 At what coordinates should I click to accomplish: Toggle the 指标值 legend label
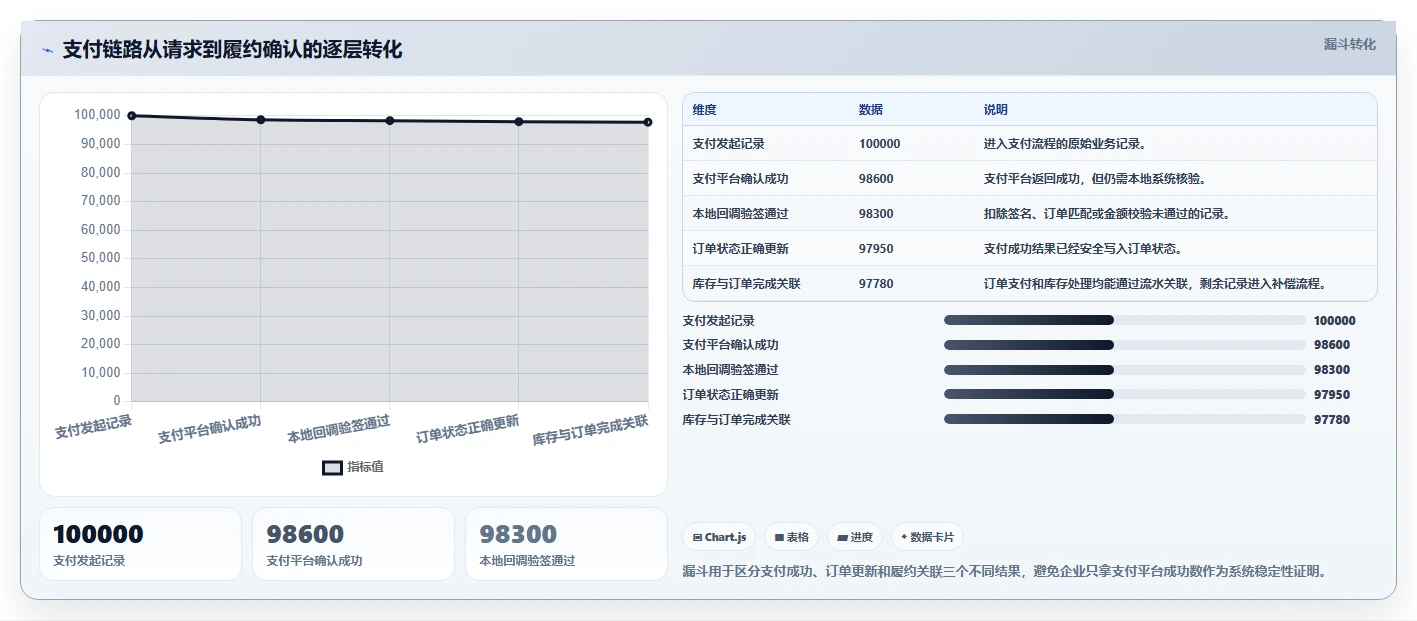(x=365, y=468)
